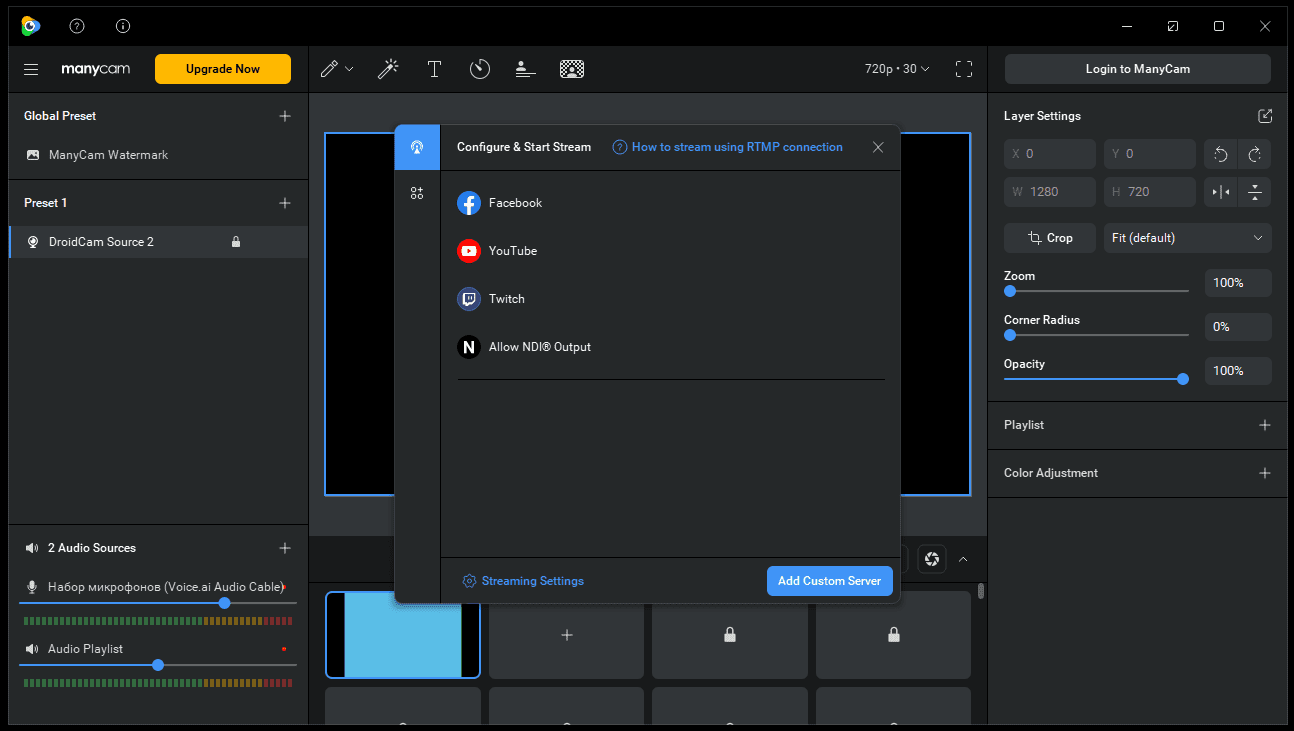Adjust the Zoom slider
Screen dimensions: 1294x731
(1096, 291)
